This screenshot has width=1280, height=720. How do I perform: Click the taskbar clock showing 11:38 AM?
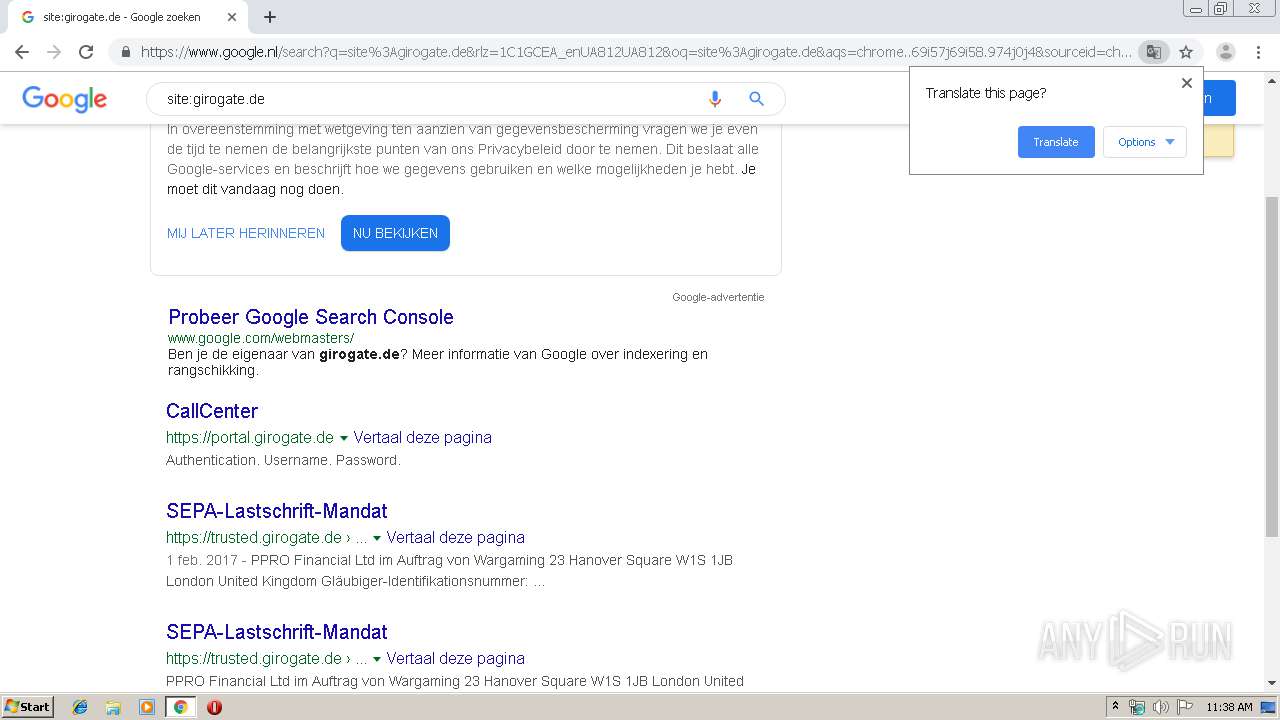1229,707
